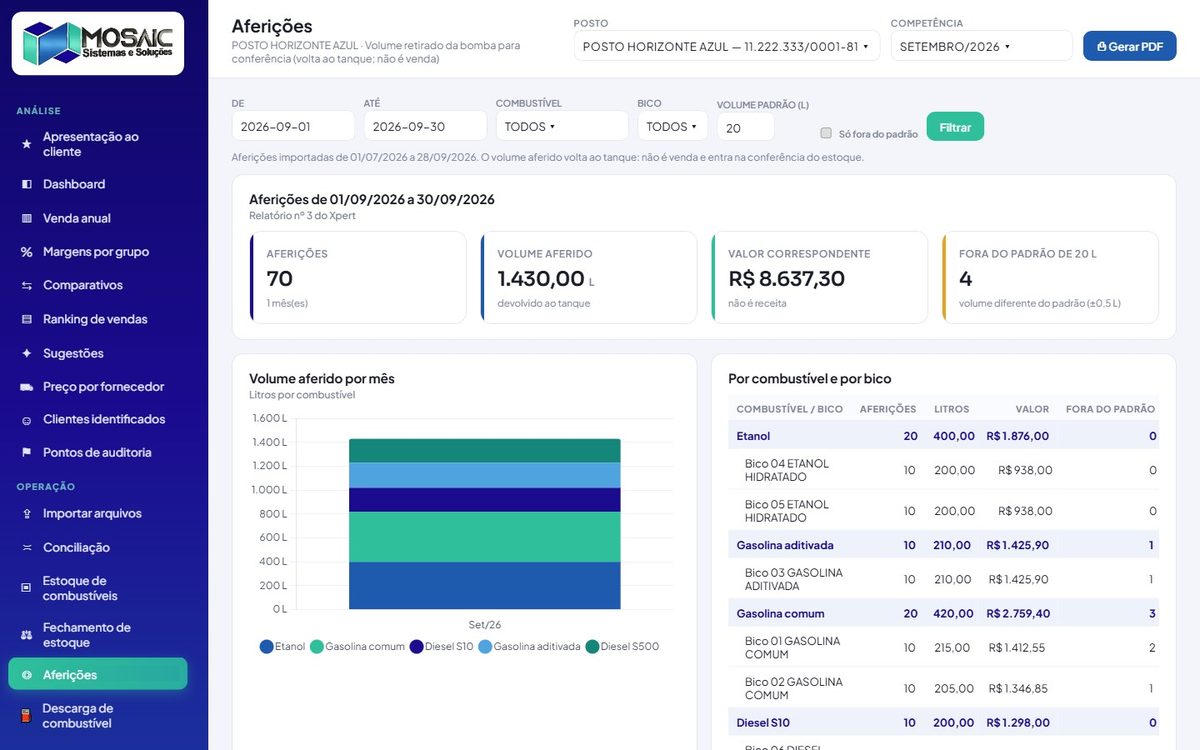Click the Comparativos arrows icon
Viewport: 1200px width, 750px height.
27,286
